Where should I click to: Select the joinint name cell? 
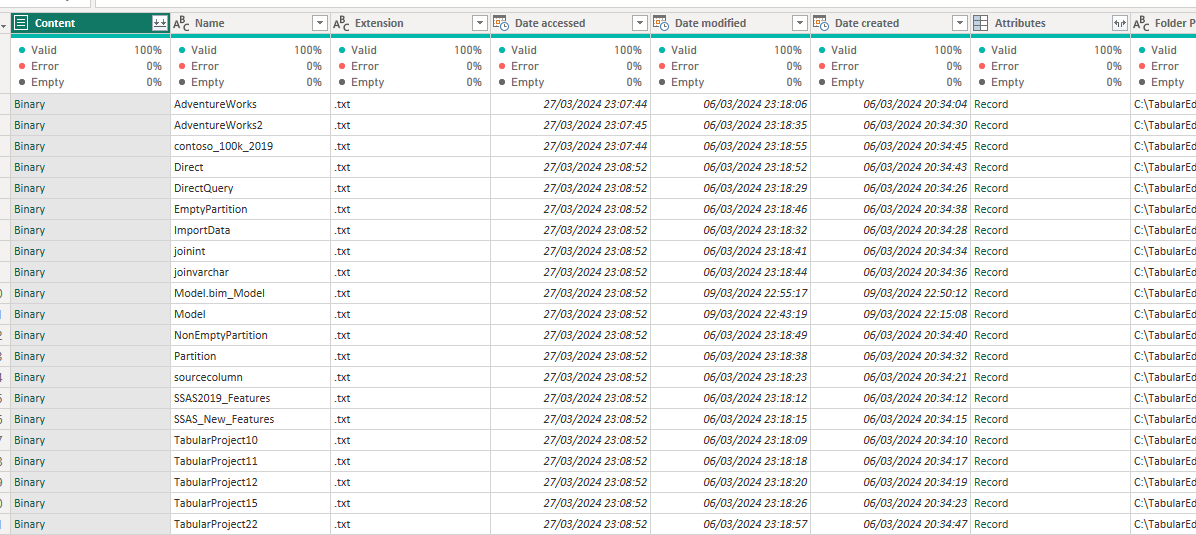[250, 251]
